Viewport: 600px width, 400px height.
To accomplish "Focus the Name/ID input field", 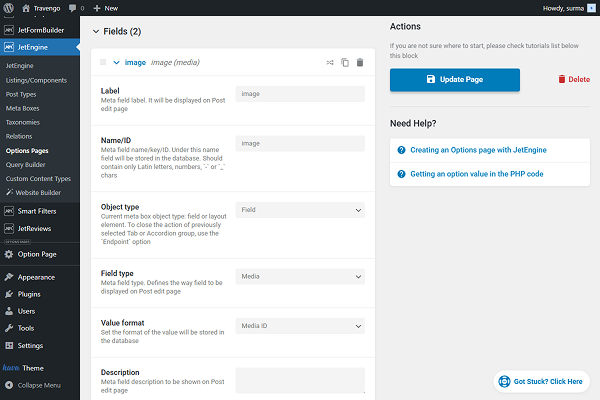I will (x=300, y=144).
